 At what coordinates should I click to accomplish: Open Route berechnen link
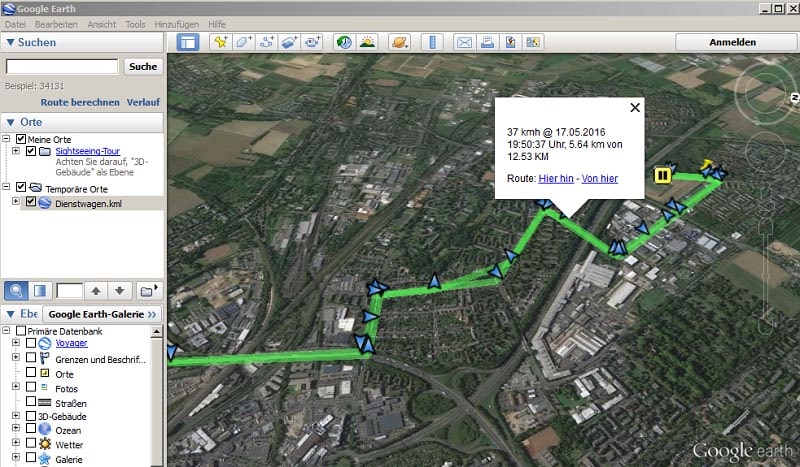[80, 102]
